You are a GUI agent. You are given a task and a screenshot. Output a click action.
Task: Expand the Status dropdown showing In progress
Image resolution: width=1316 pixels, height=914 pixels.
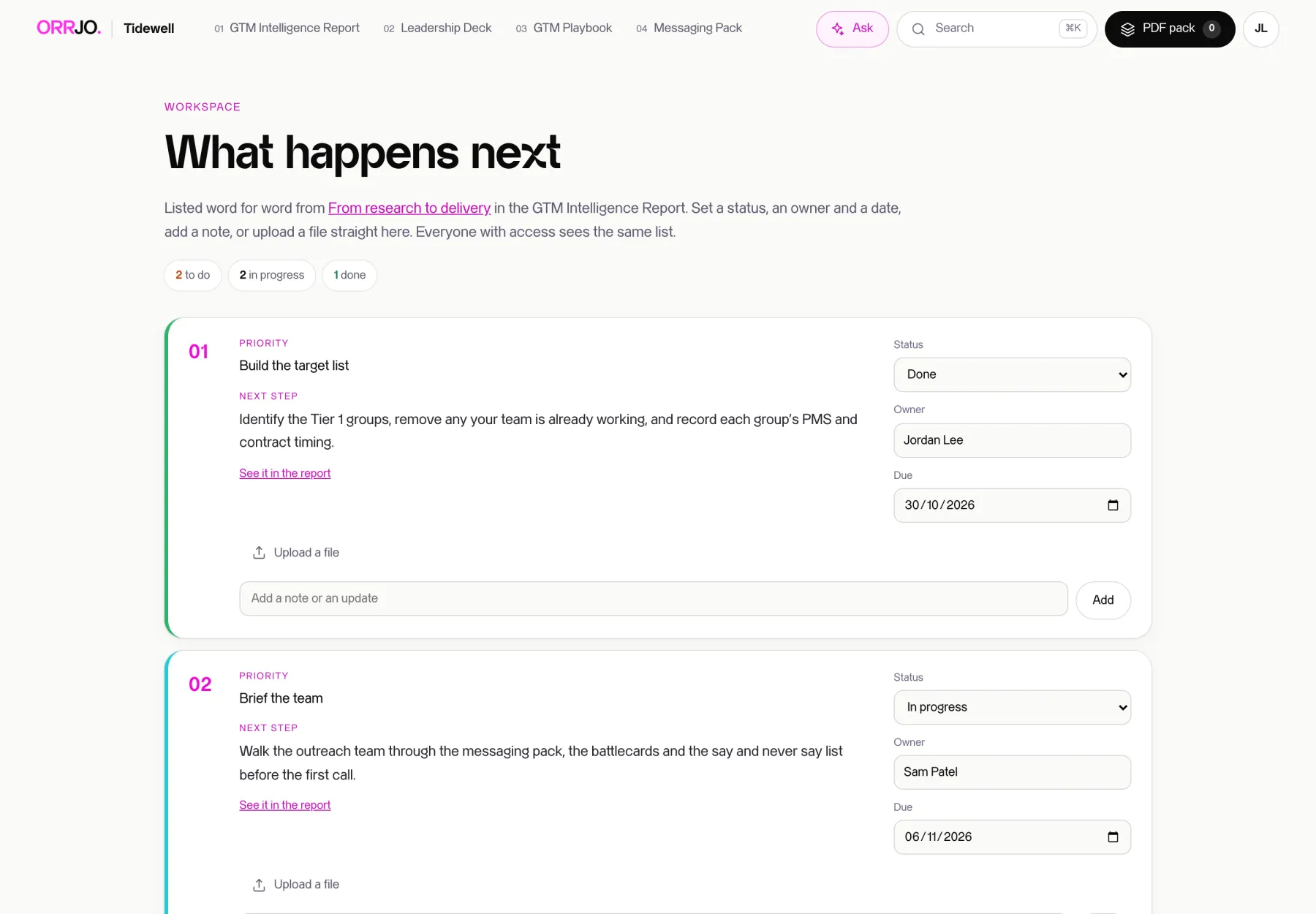click(1012, 707)
